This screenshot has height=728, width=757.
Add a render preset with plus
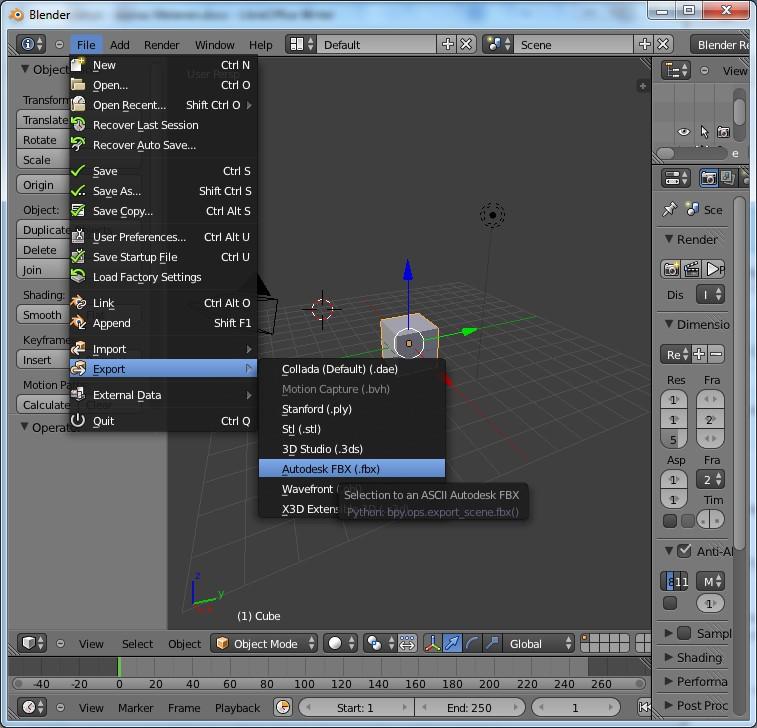point(699,354)
